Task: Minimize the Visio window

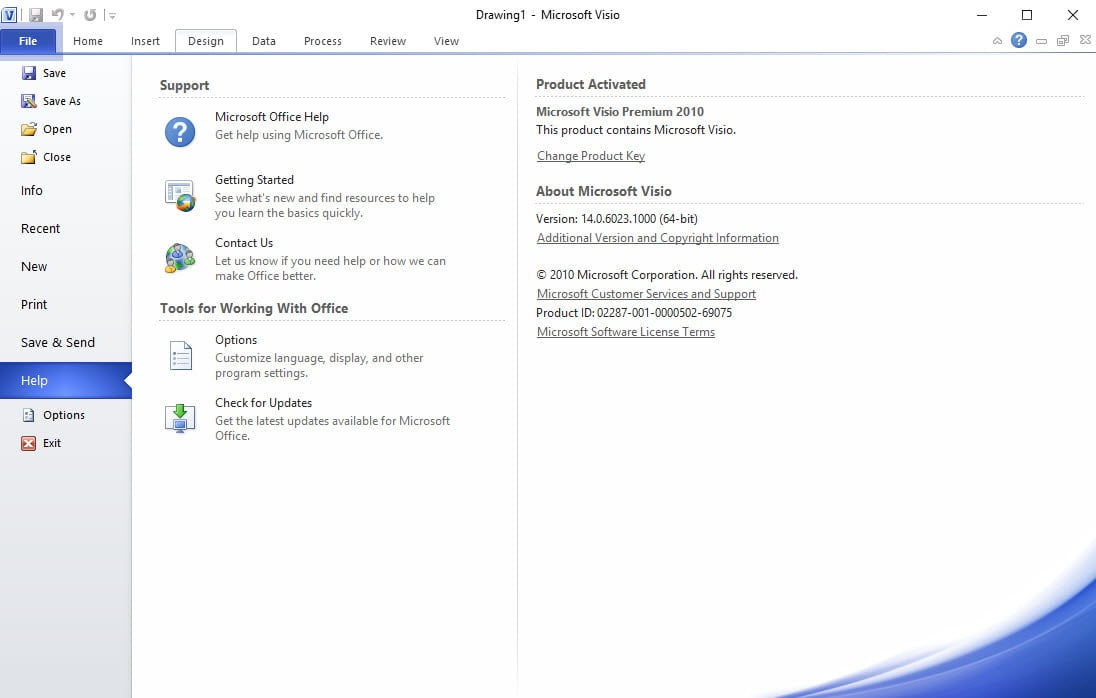Action: 982,15
